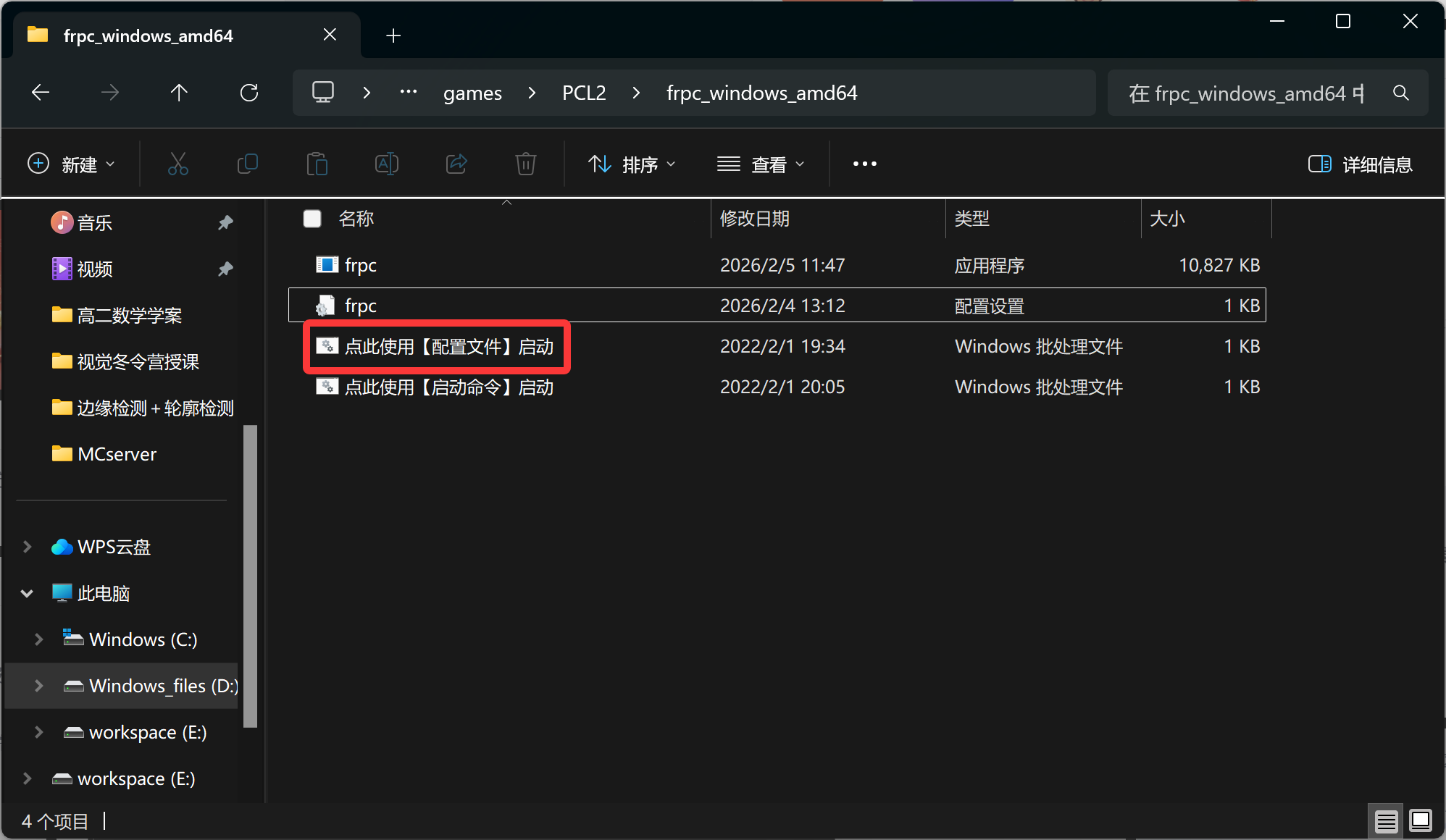Click the Paste clipboard icon
This screenshot has width=1446, height=840.
tap(317, 164)
